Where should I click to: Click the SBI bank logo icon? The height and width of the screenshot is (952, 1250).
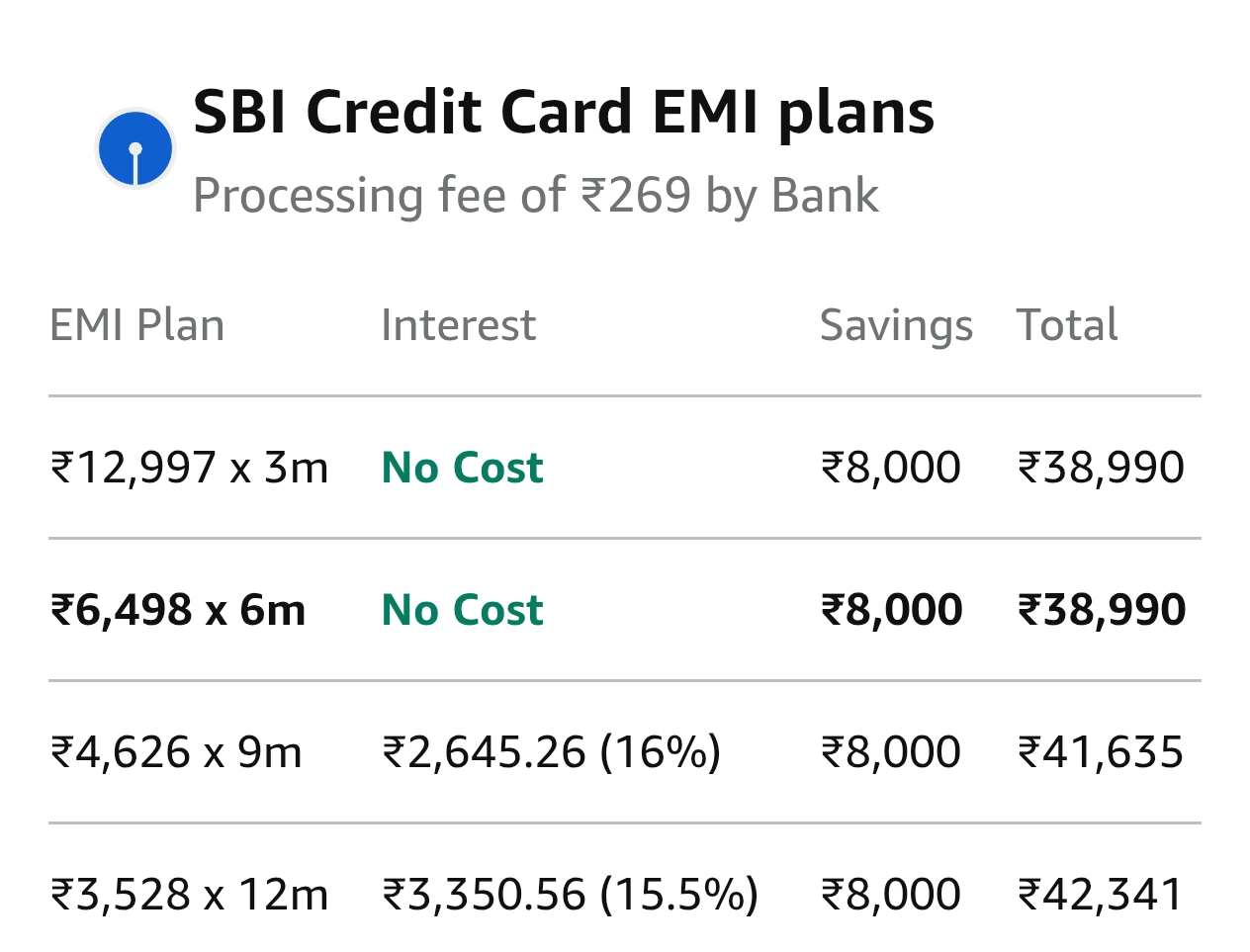click(135, 149)
